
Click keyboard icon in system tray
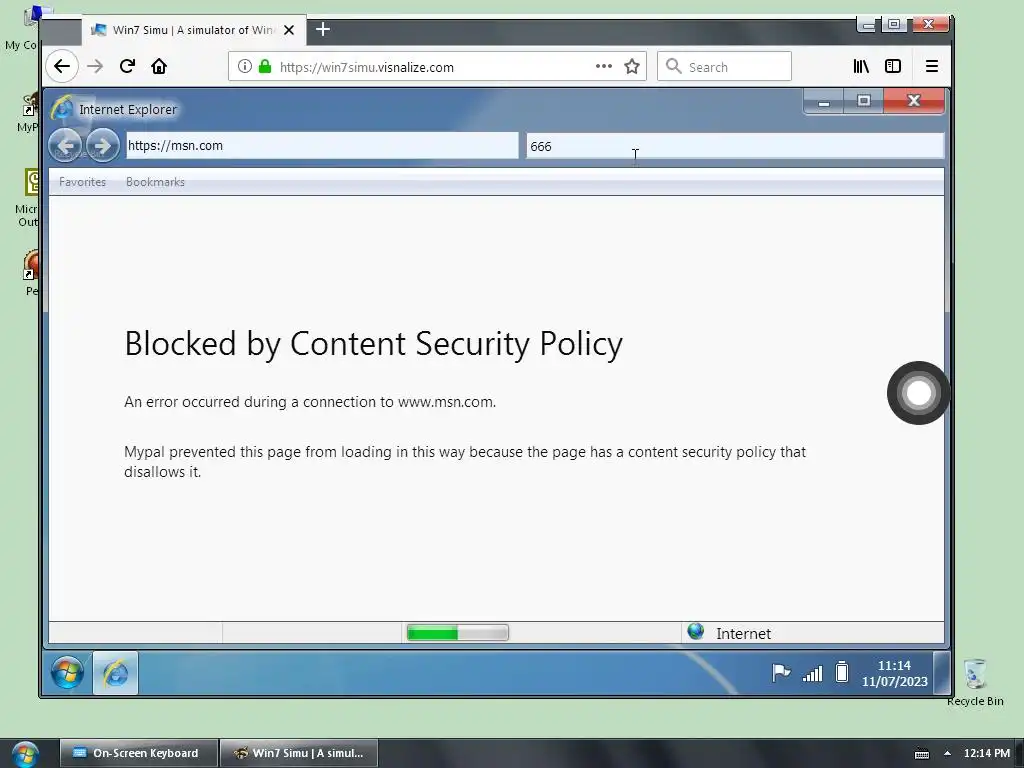[x=921, y=754]
